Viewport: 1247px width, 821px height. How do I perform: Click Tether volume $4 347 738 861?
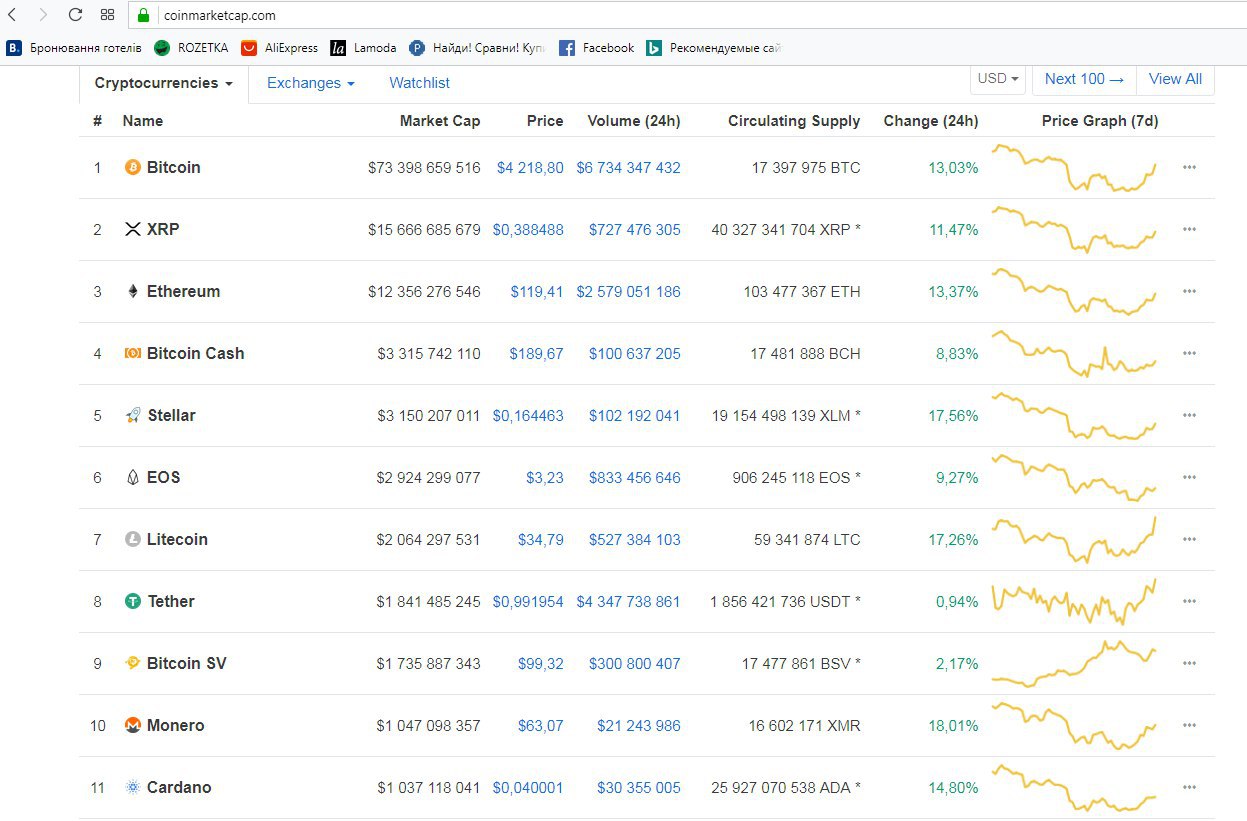coord(628,601)
